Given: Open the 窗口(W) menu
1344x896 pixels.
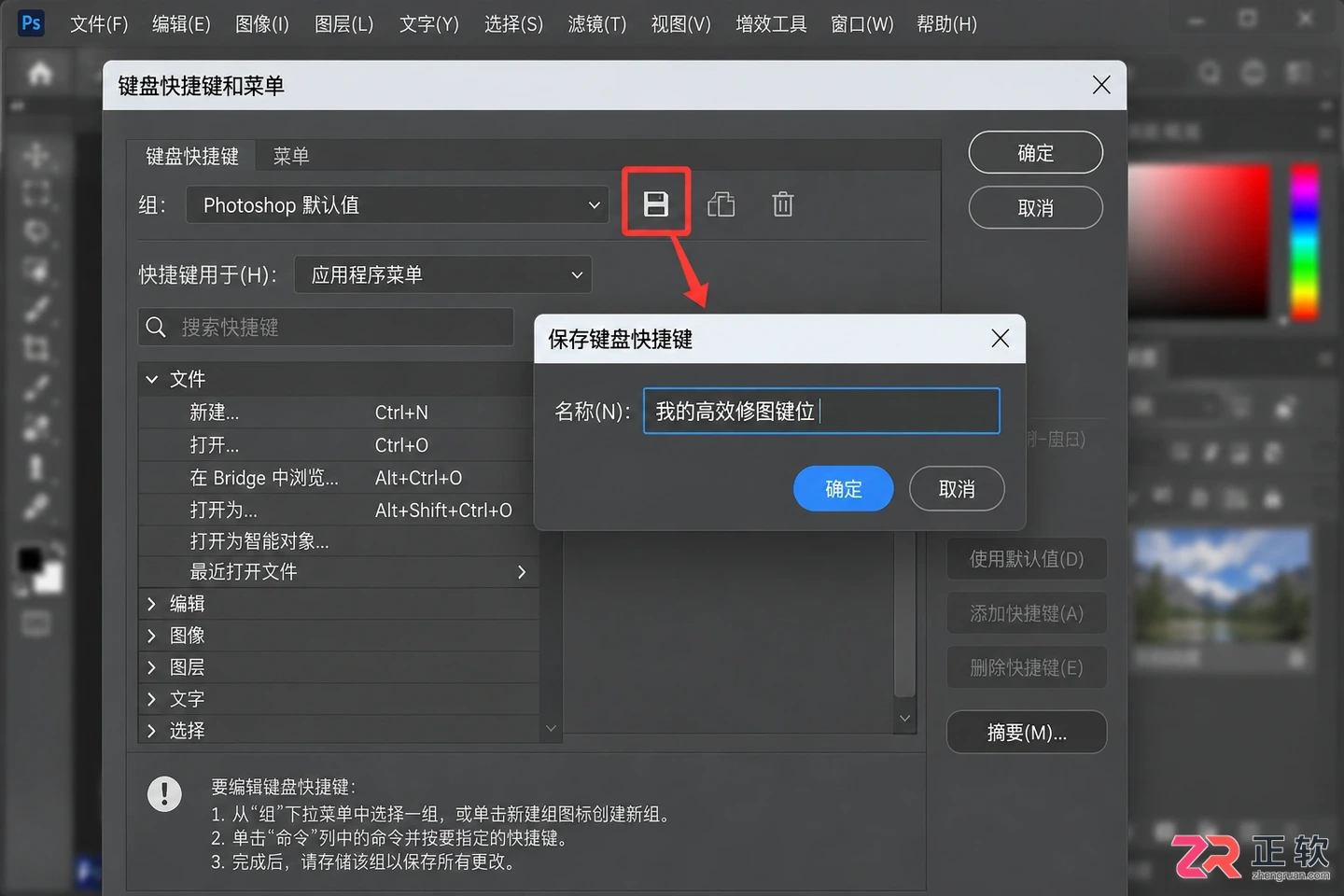Looking at the screenshot, I should coord(861,23).
